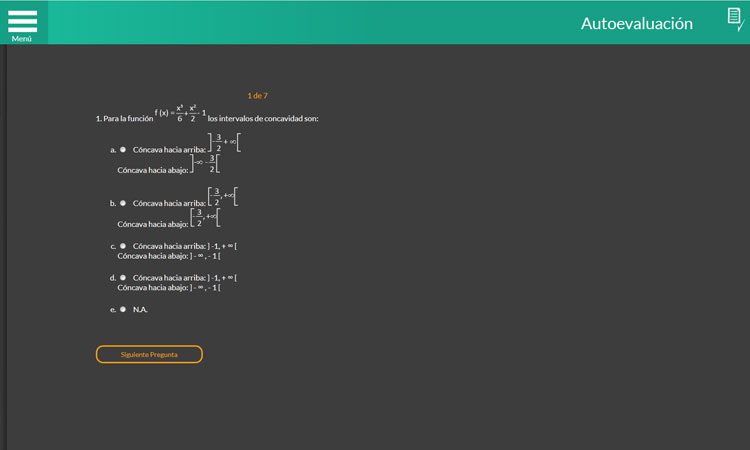Select radio button for option b

(123, 203)
